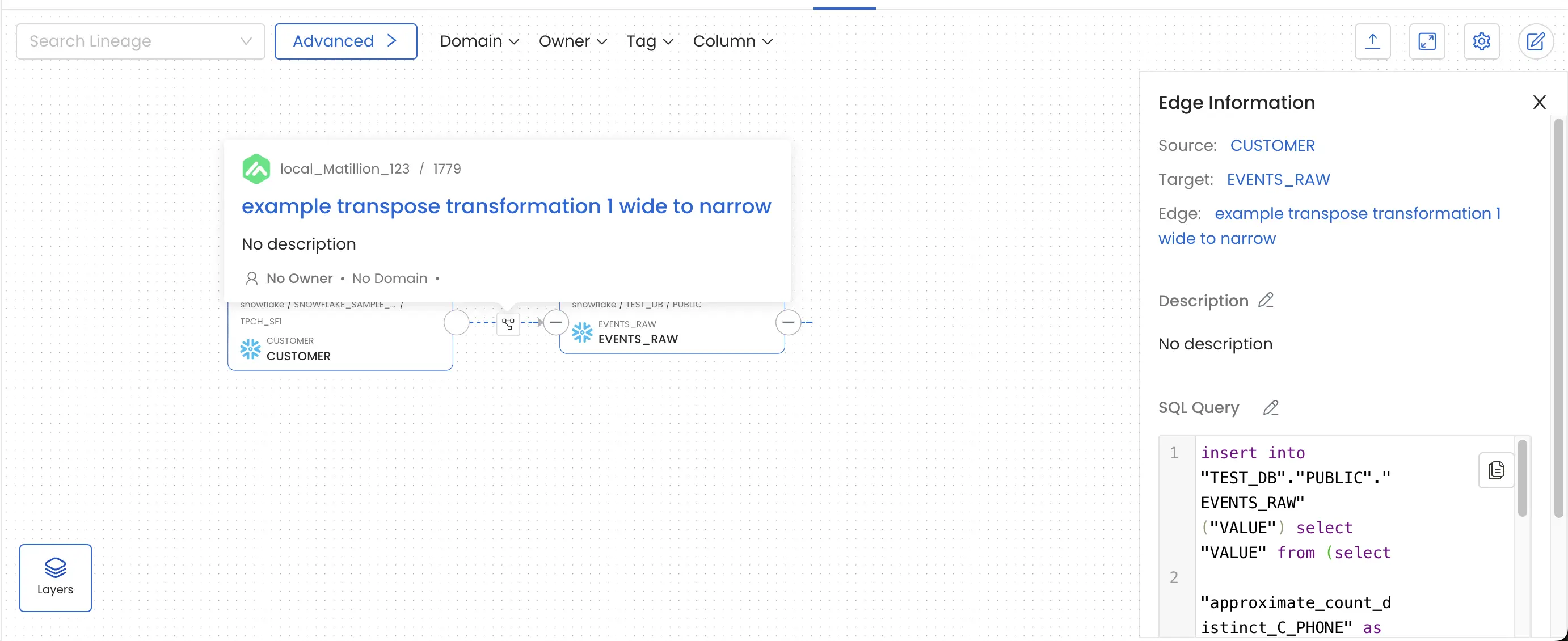Click the copy SQL query icon
Image resolution: width=1568 pixels, height=641 pixels.
point(1495,469)
